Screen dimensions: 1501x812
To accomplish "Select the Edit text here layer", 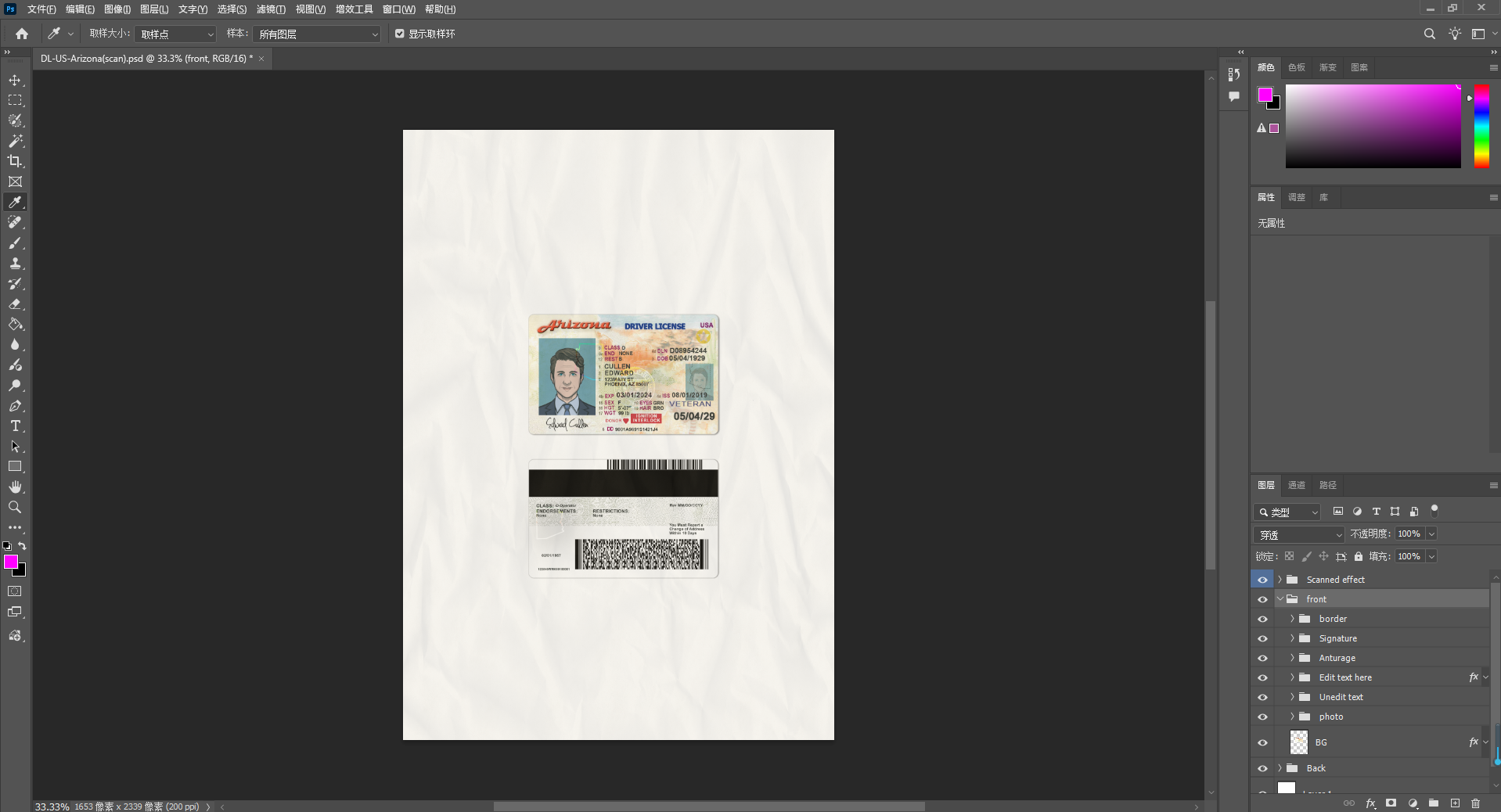I will pyautogui.click(x=1344, y=677).
